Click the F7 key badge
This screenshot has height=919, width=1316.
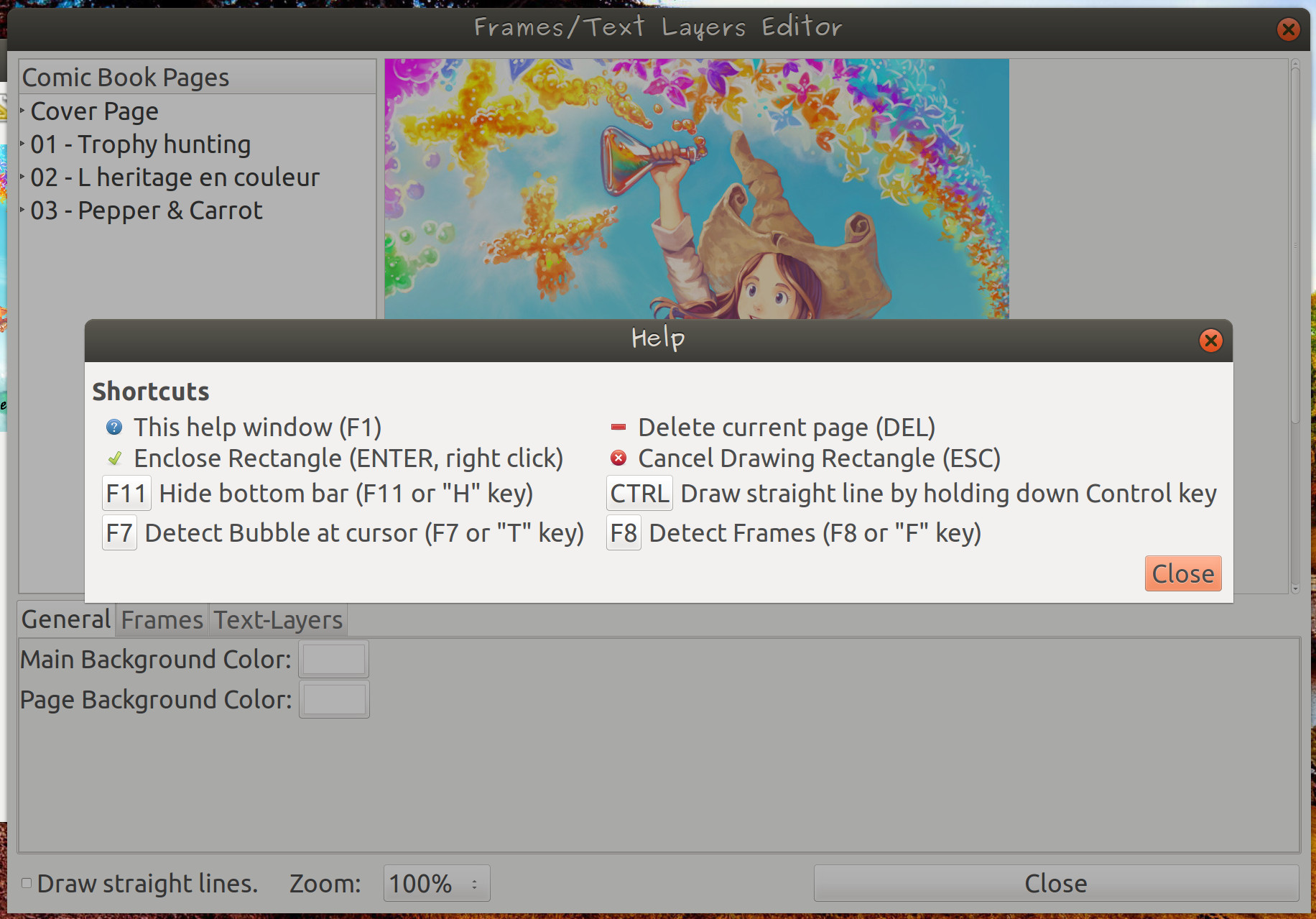click(x=119, y=533)
